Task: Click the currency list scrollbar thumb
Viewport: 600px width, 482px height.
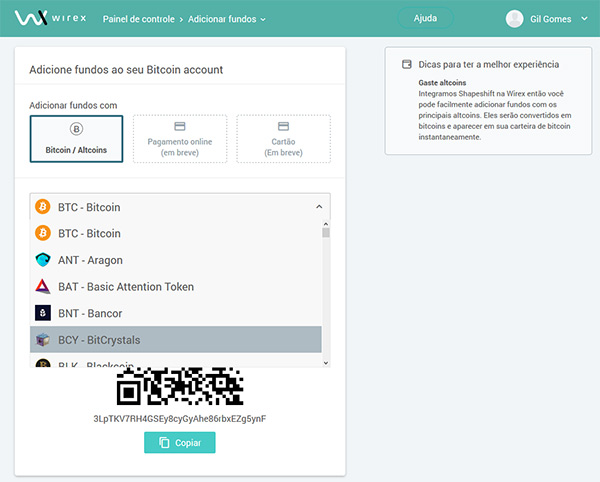Action: point(326,233)
